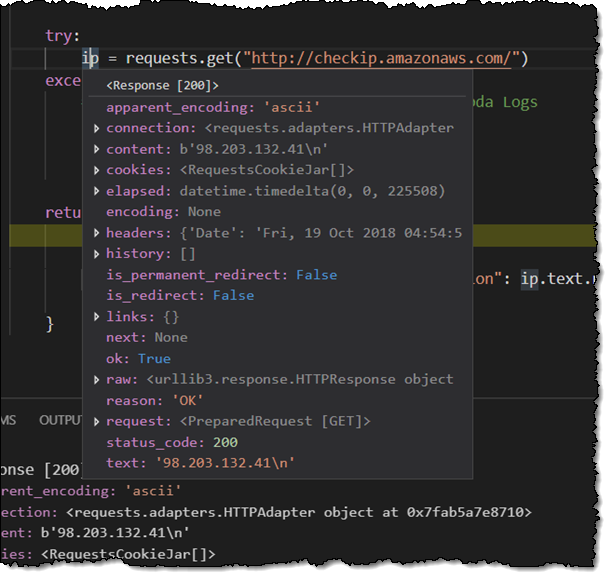Click the ip variable in the assignment
This screenshot has width=610, height=577.
pos(90,58)
